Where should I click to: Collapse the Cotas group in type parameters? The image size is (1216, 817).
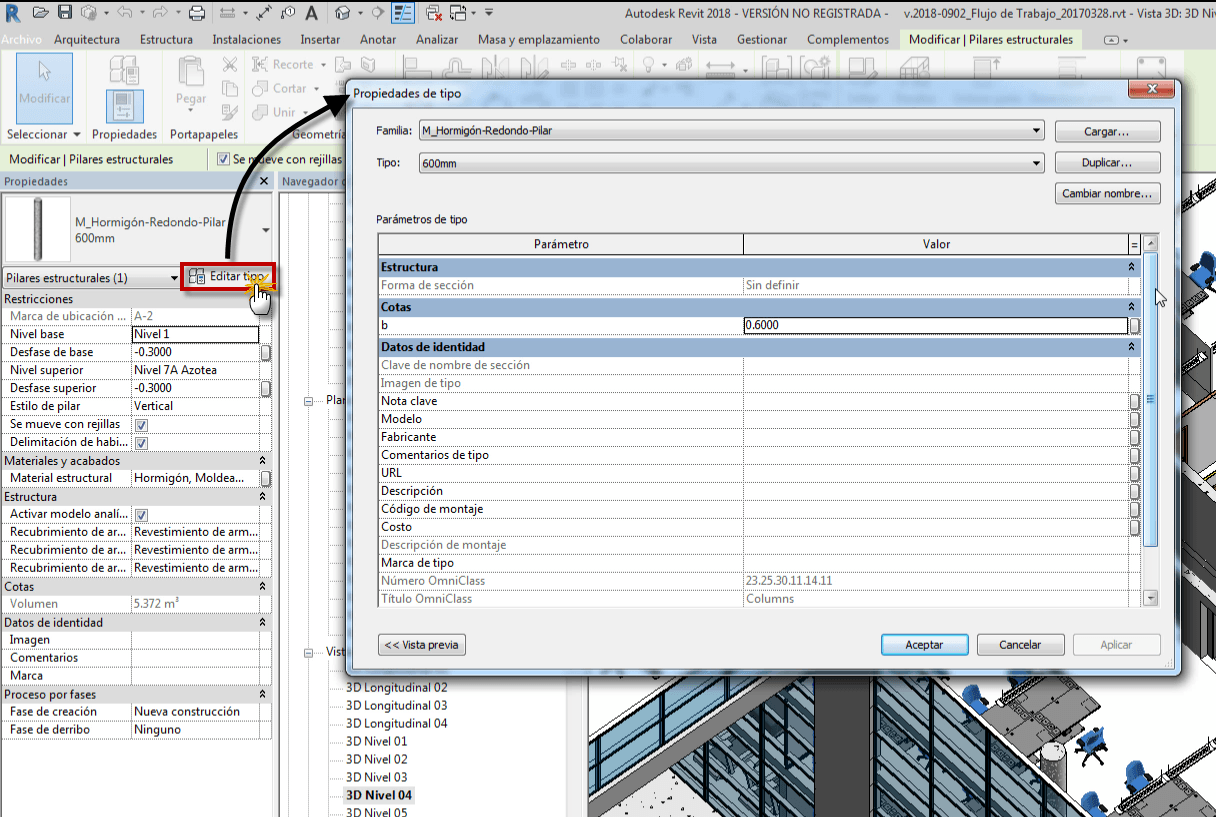(x=1132, y=307)
